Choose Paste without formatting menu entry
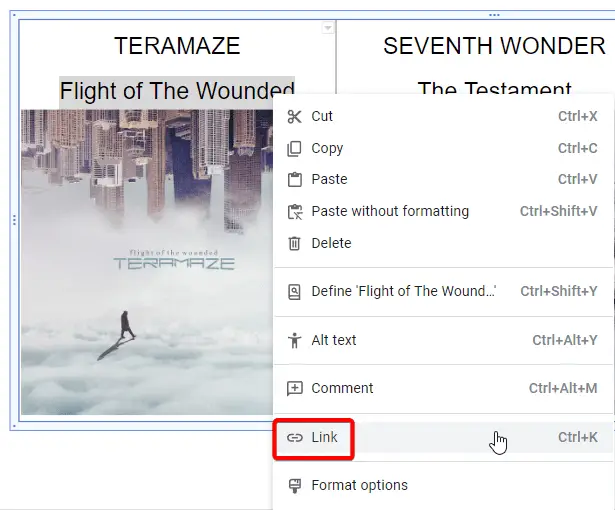 [443, 211]
